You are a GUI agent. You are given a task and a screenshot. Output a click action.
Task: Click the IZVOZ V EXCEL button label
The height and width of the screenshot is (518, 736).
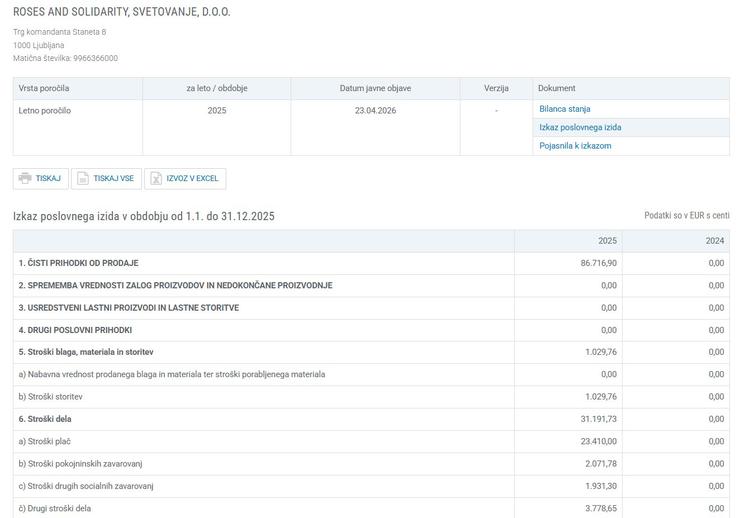tap(192, 178)
